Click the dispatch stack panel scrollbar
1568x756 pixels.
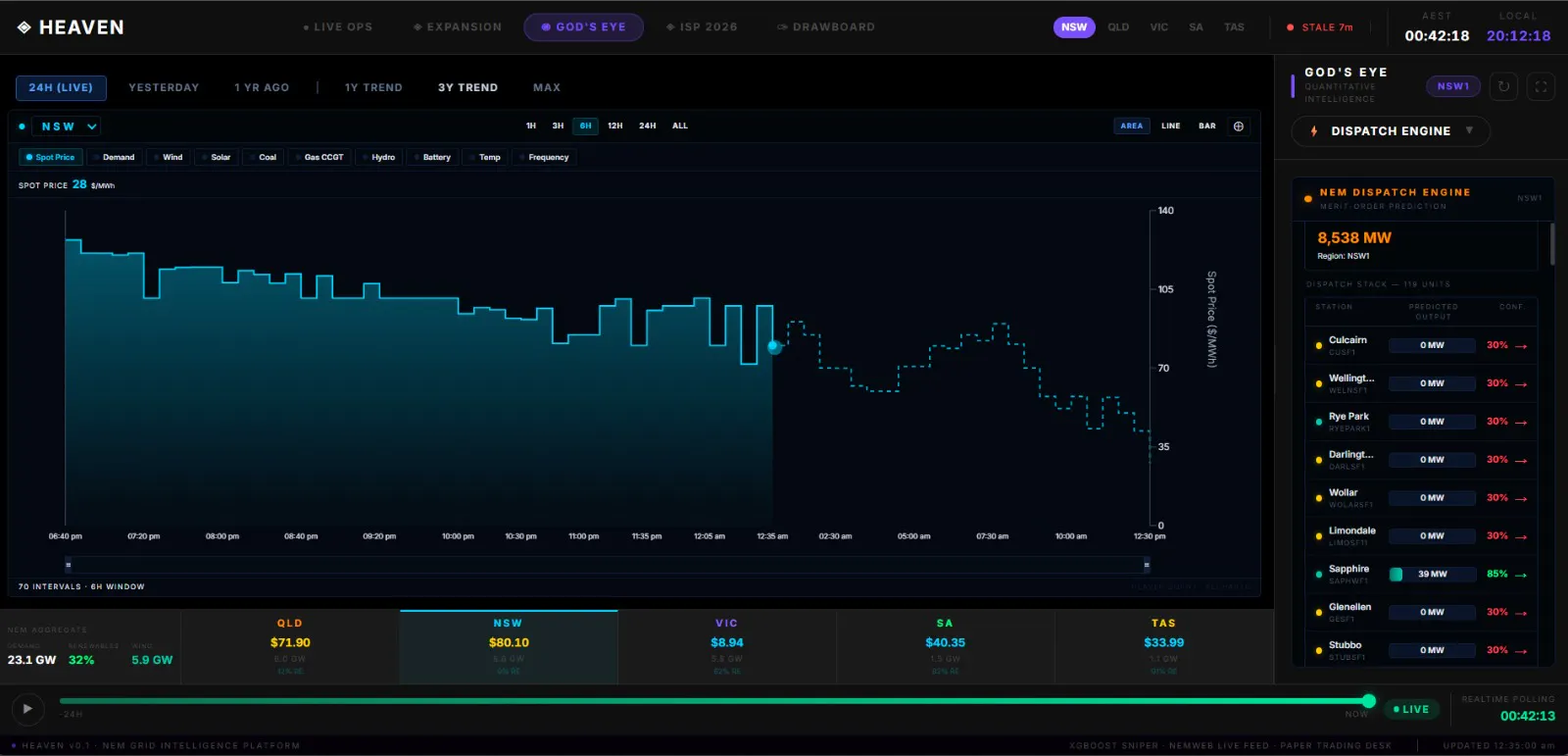pos(1552,243)
